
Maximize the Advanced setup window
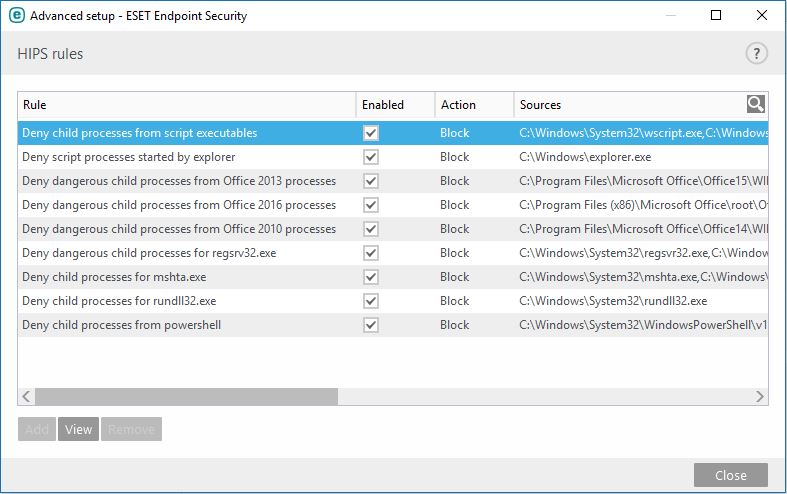click(x=716, y=16)
